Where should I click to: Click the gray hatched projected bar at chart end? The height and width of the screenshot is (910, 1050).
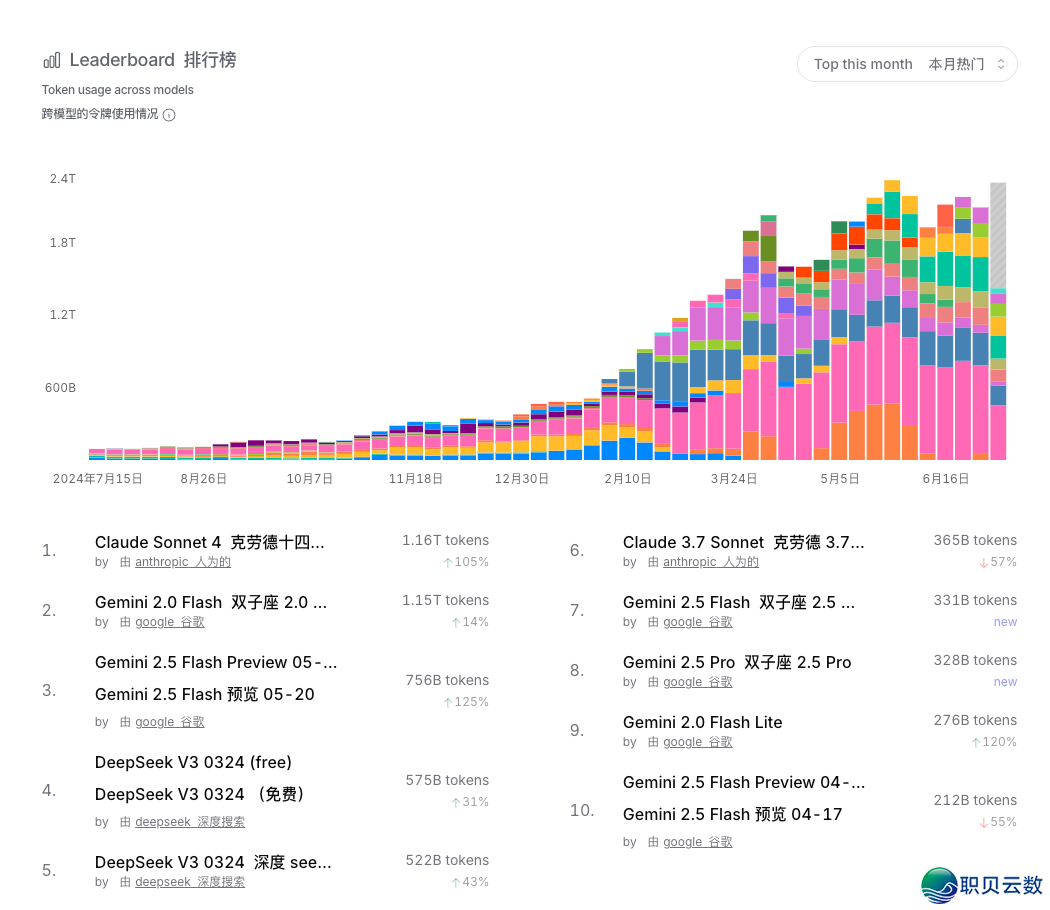998,235
